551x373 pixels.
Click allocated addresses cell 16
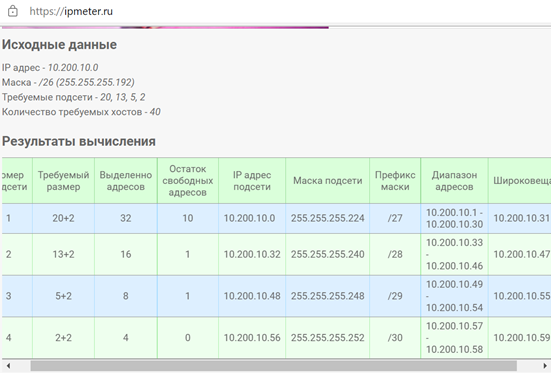tap(126, 254)
